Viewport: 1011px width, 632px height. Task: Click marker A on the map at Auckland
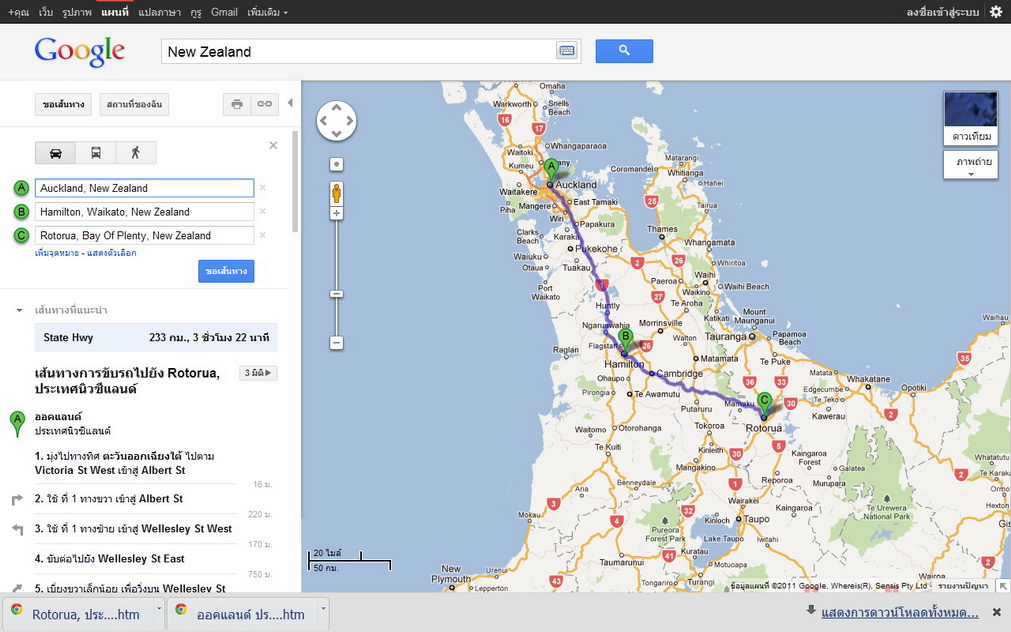tap(551, 172)
